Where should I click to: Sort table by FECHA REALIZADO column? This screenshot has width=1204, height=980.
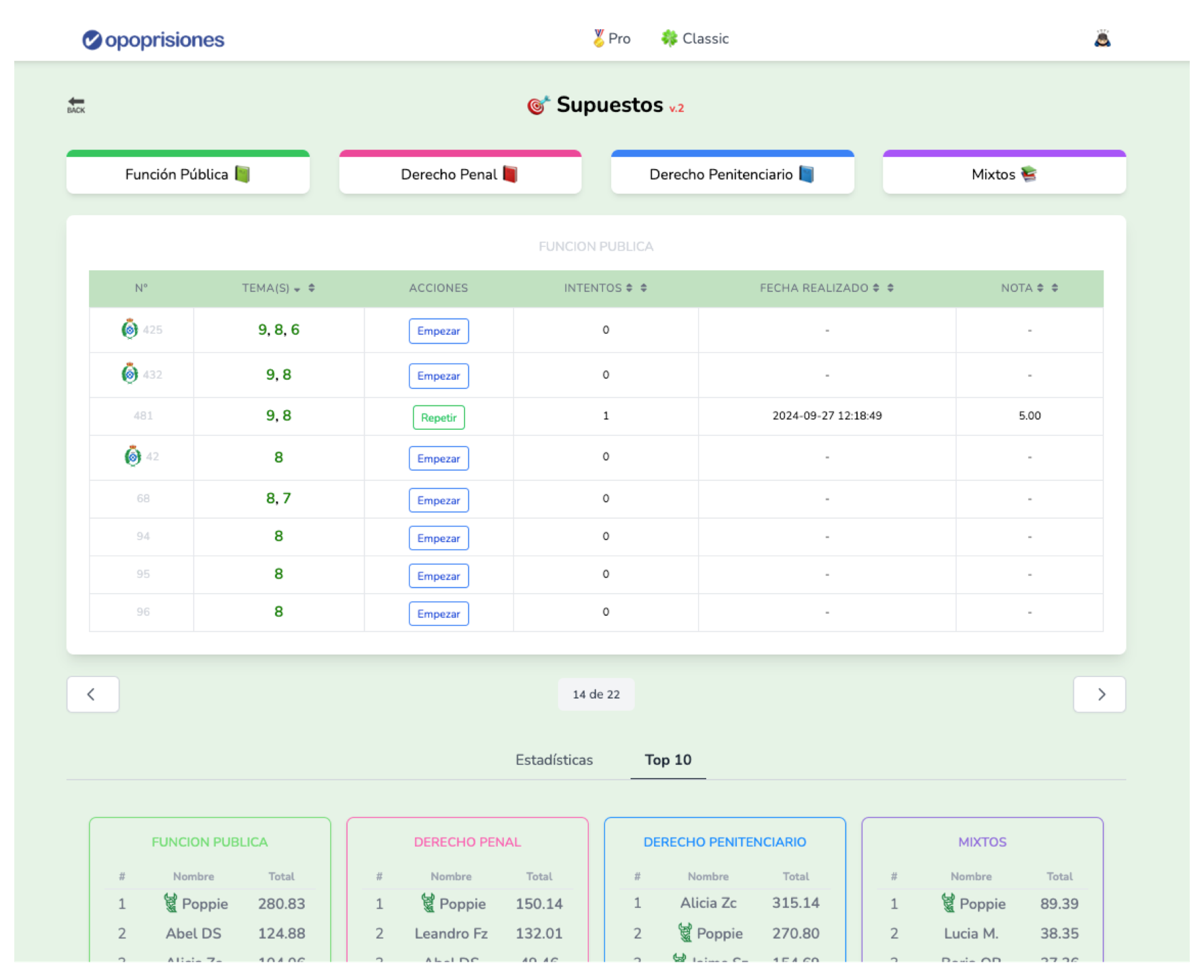tap(826, 288)
